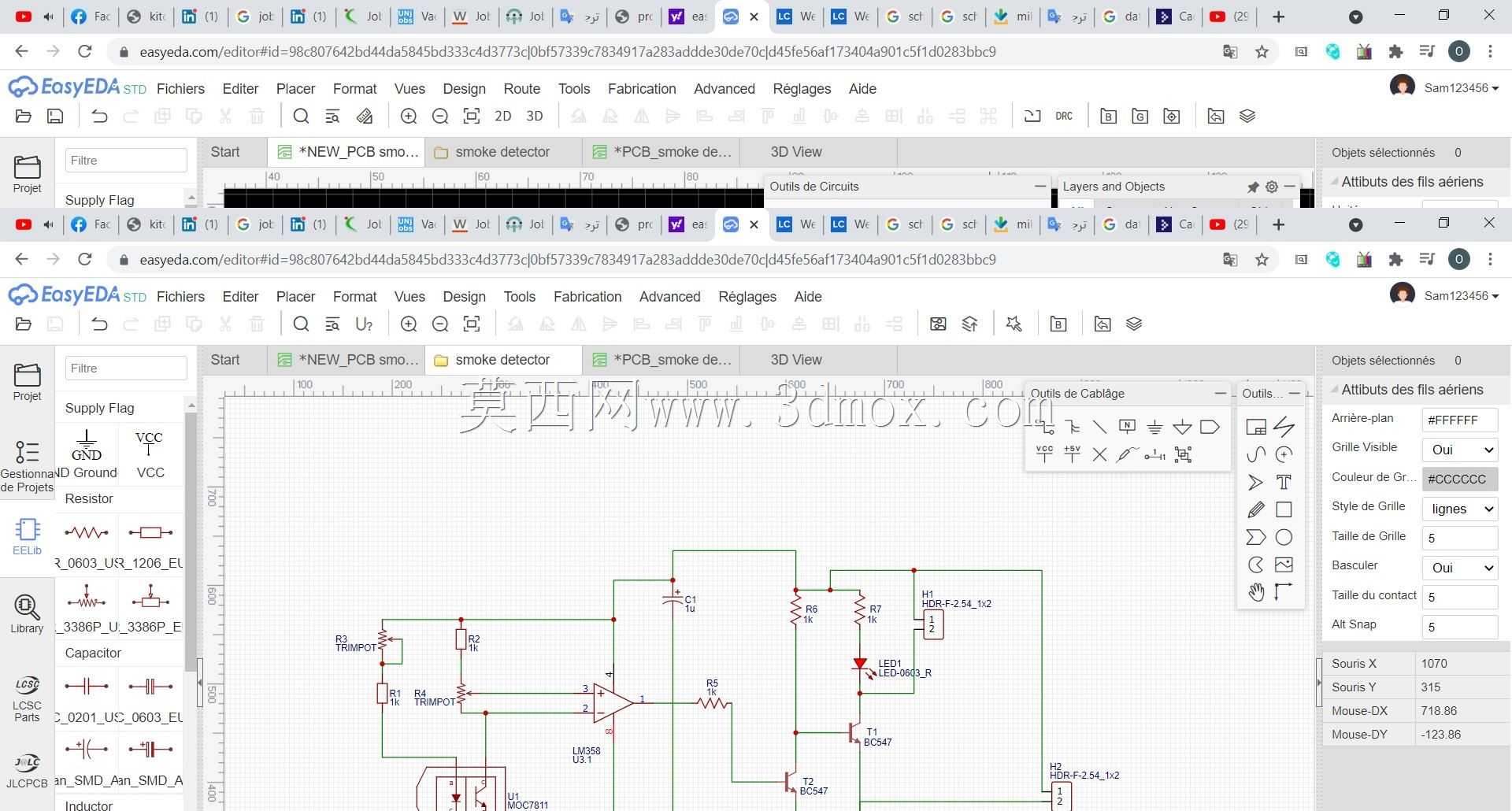The height and width of the screenshot is (811, 1512).
Task: Switch to 3D view from upper window toolbar
Action: (x=535, y=116)
